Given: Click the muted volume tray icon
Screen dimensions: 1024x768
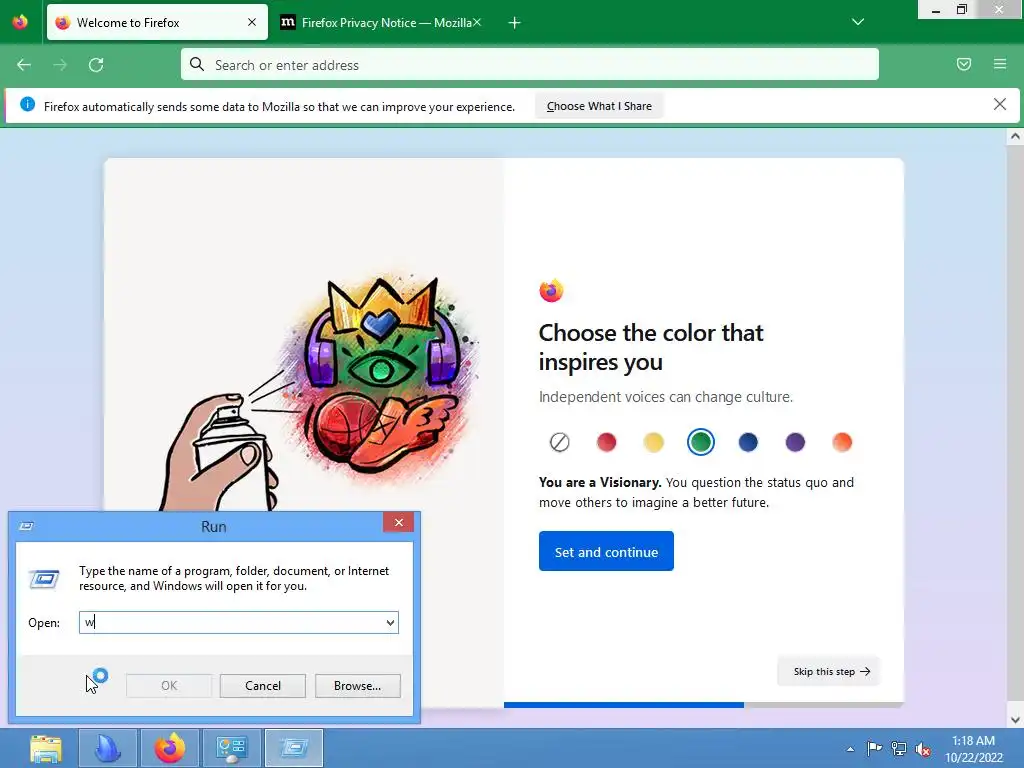Looking at the screenshot, I should point(923,749).
